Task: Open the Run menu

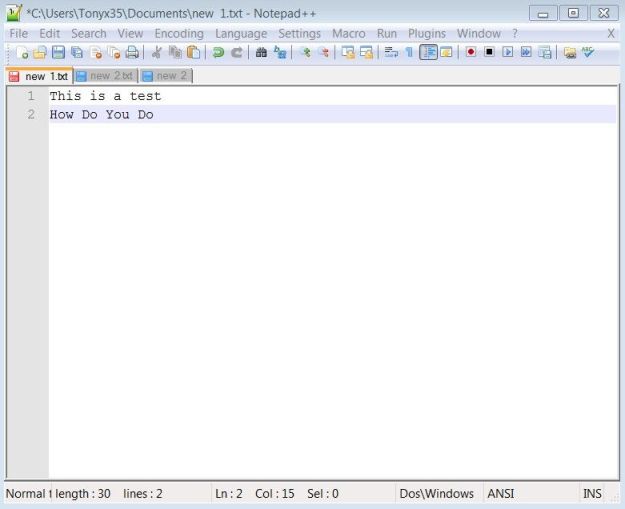Action: [x=387, y=33]
